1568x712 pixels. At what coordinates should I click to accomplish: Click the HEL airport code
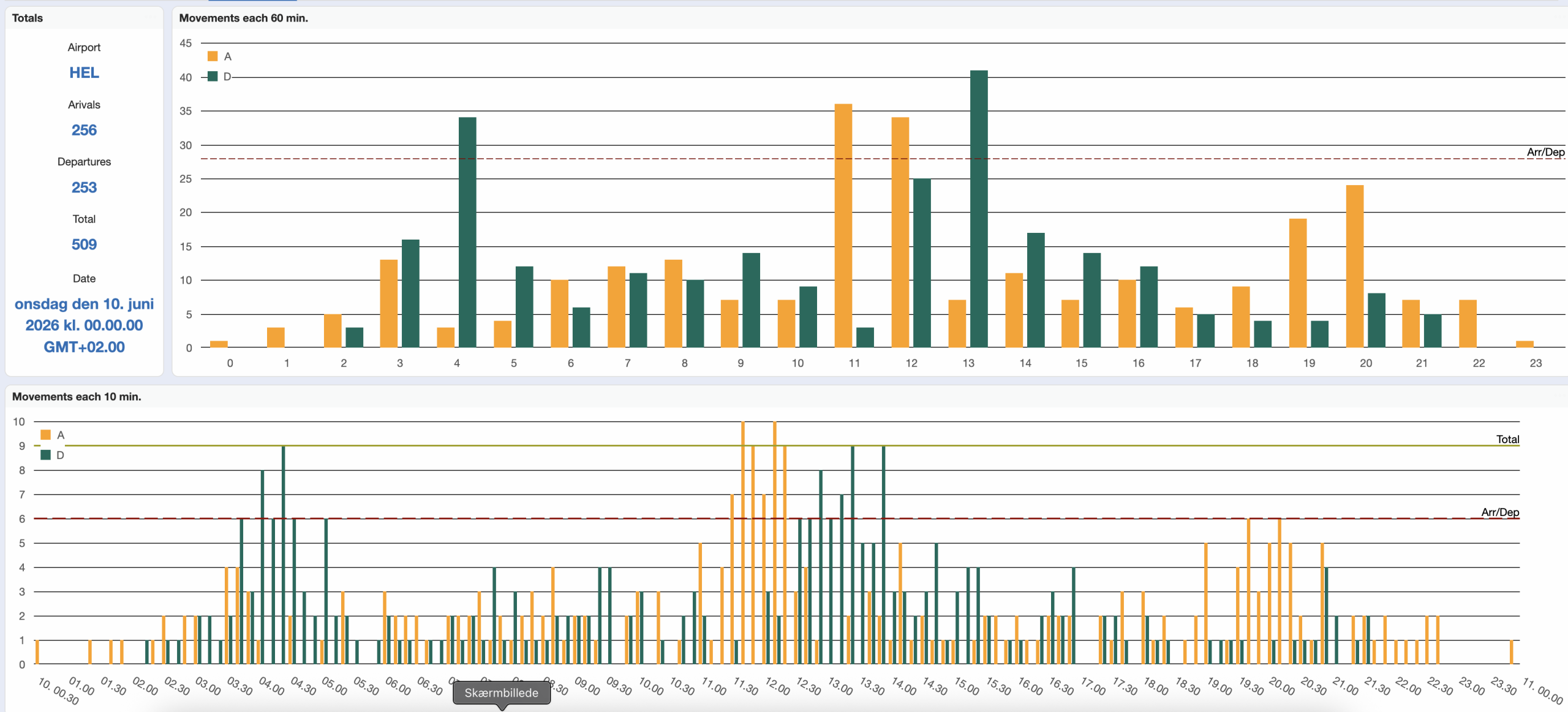point(84,73)
